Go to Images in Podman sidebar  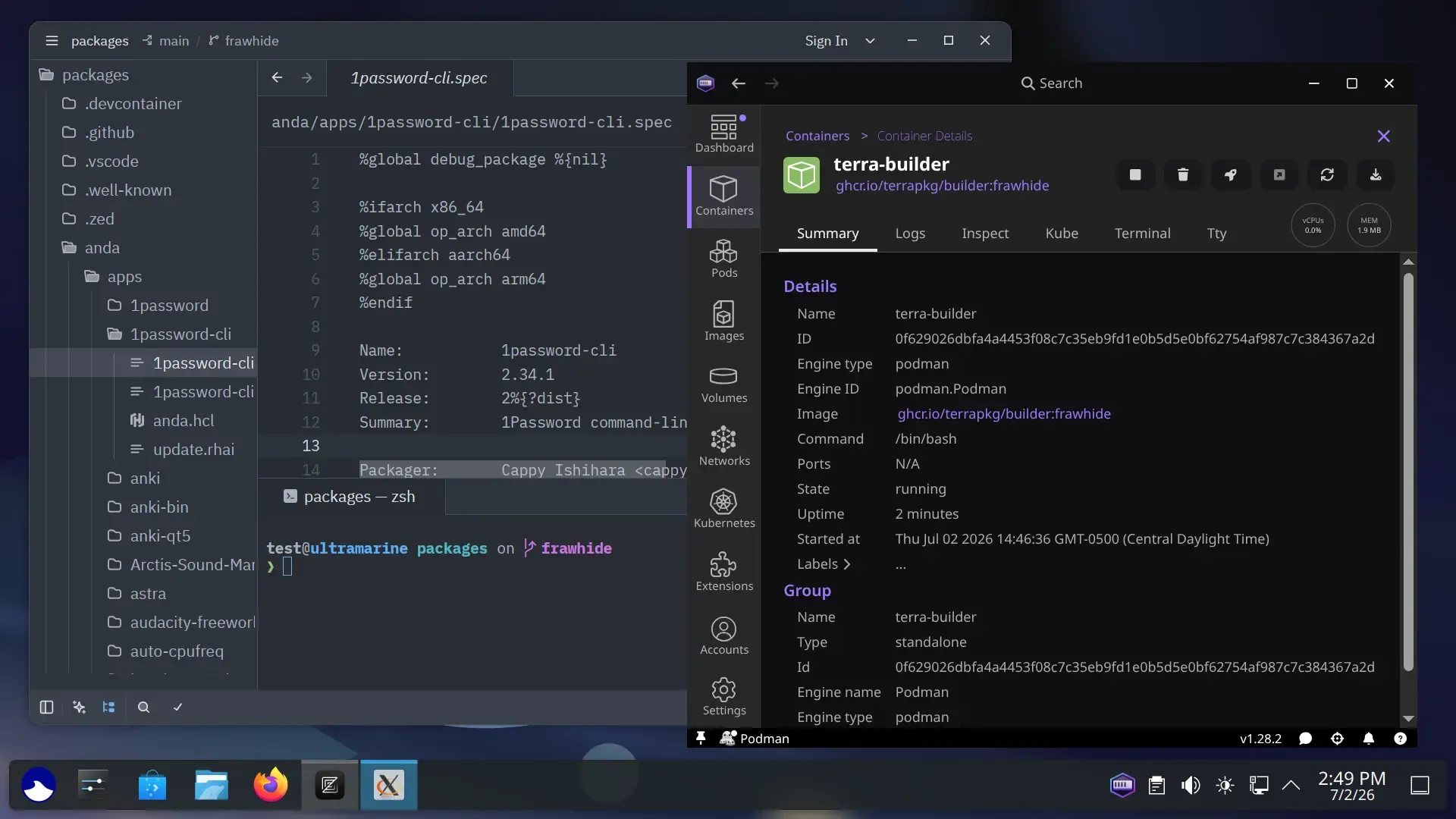click(x=724, y=322)
